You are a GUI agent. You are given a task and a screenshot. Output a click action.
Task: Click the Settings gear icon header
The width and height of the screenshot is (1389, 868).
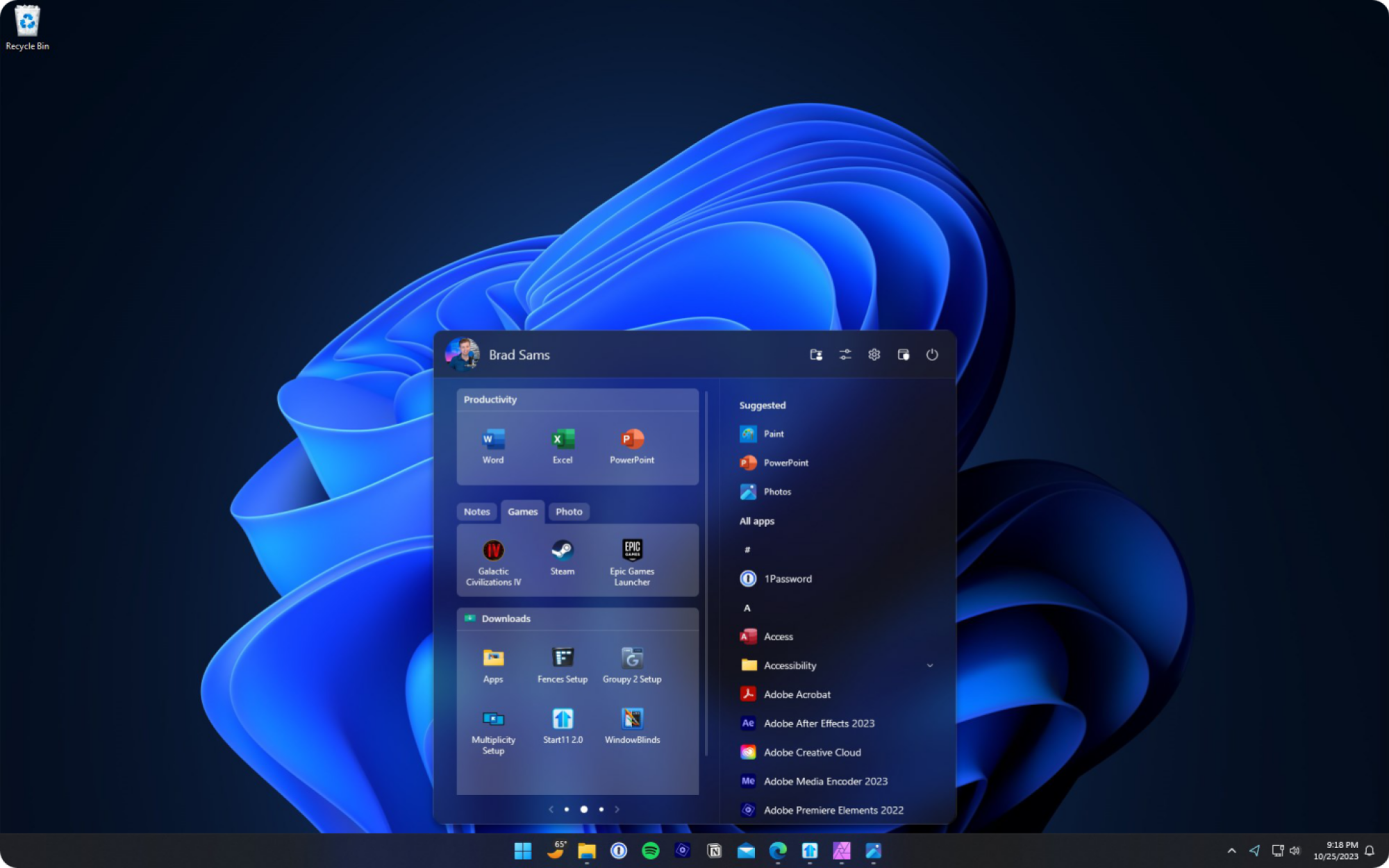[x=872, y=354]
